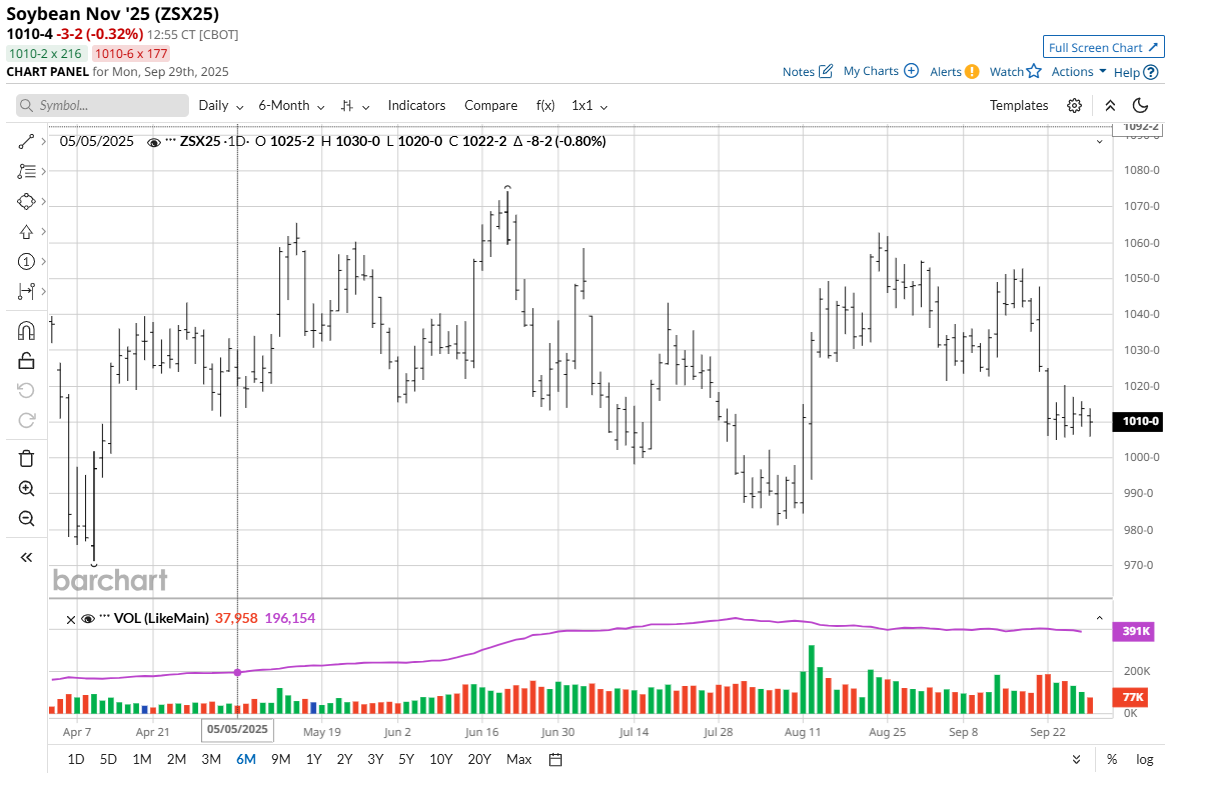Open Notes
Viewport: 1217px width, 786px height.
(808, 71)
